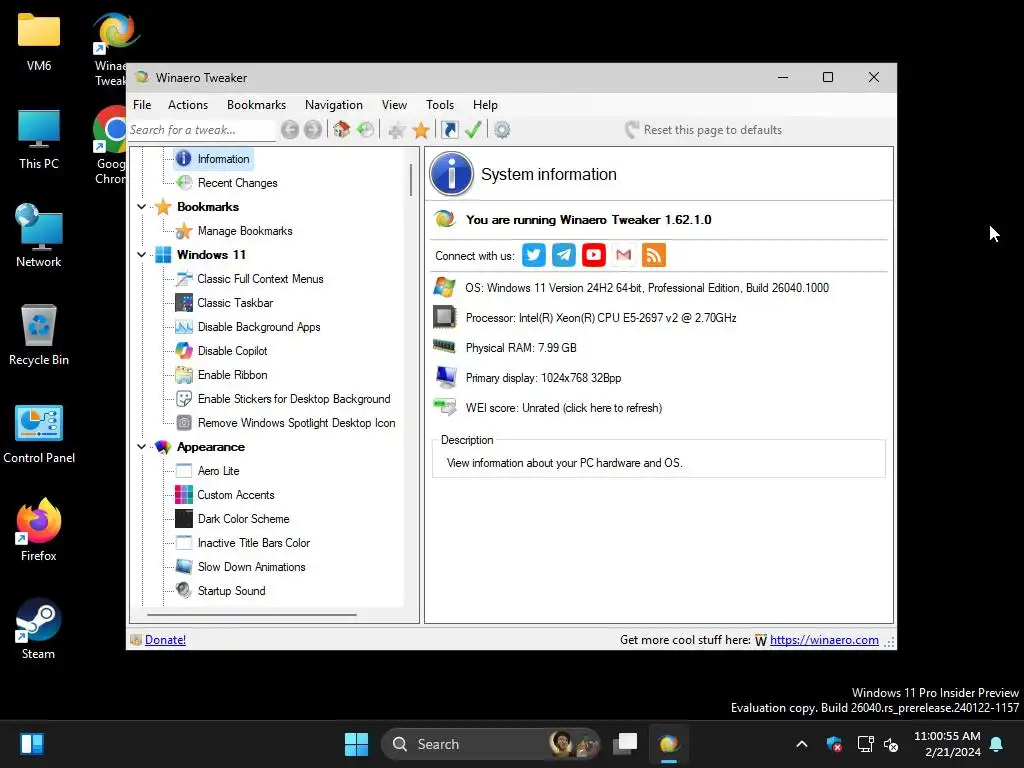Screen dimensions: 1024x768
Task: Select the Information tree item
Action: [223, 159]
